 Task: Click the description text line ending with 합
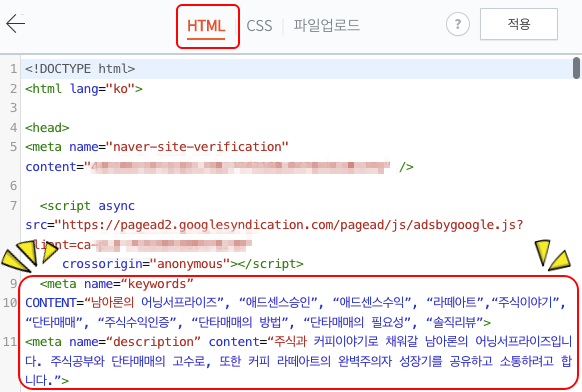(x=299, y=361)
